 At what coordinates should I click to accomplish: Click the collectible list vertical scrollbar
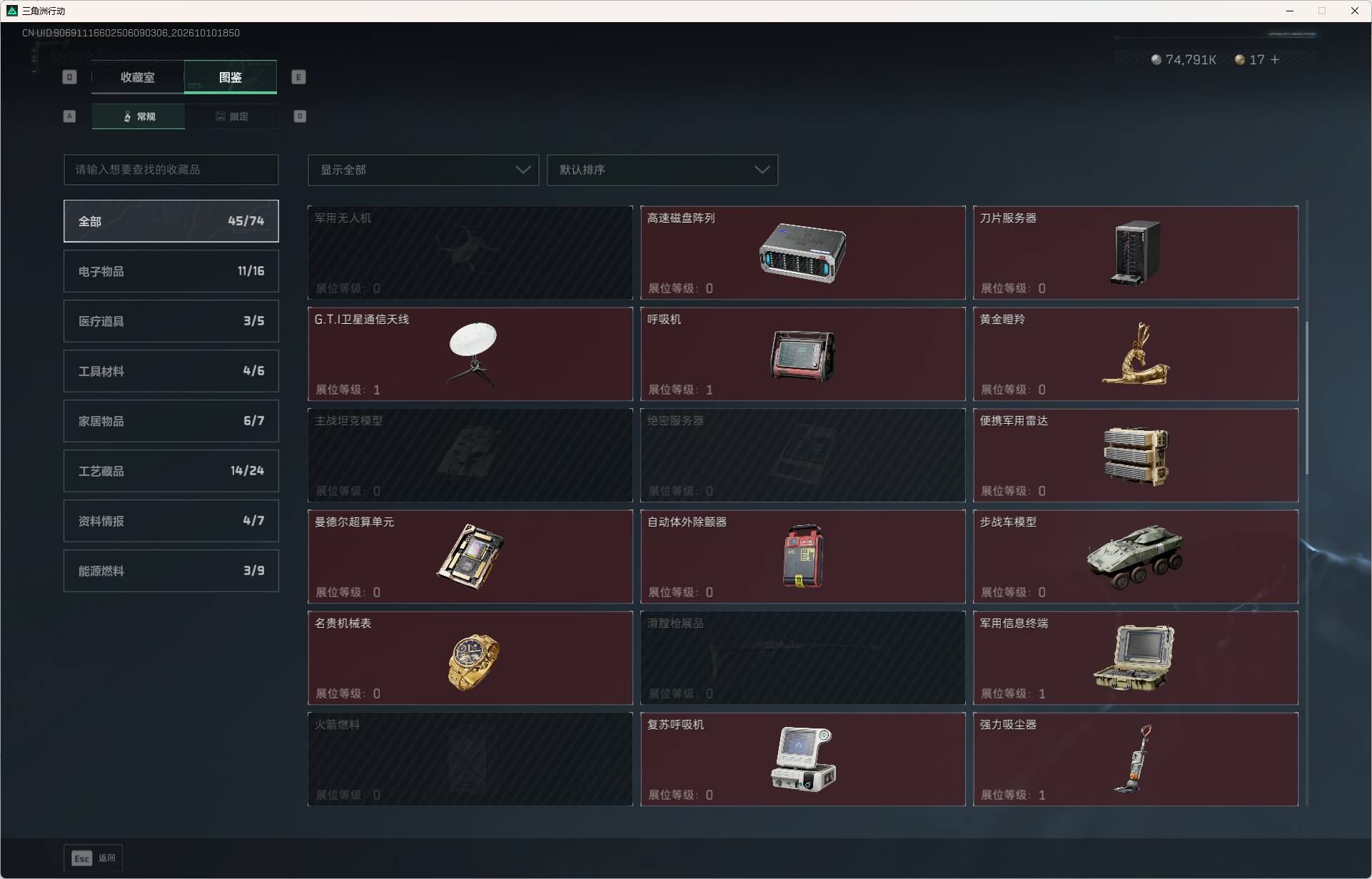click(x=1306, y=398)
